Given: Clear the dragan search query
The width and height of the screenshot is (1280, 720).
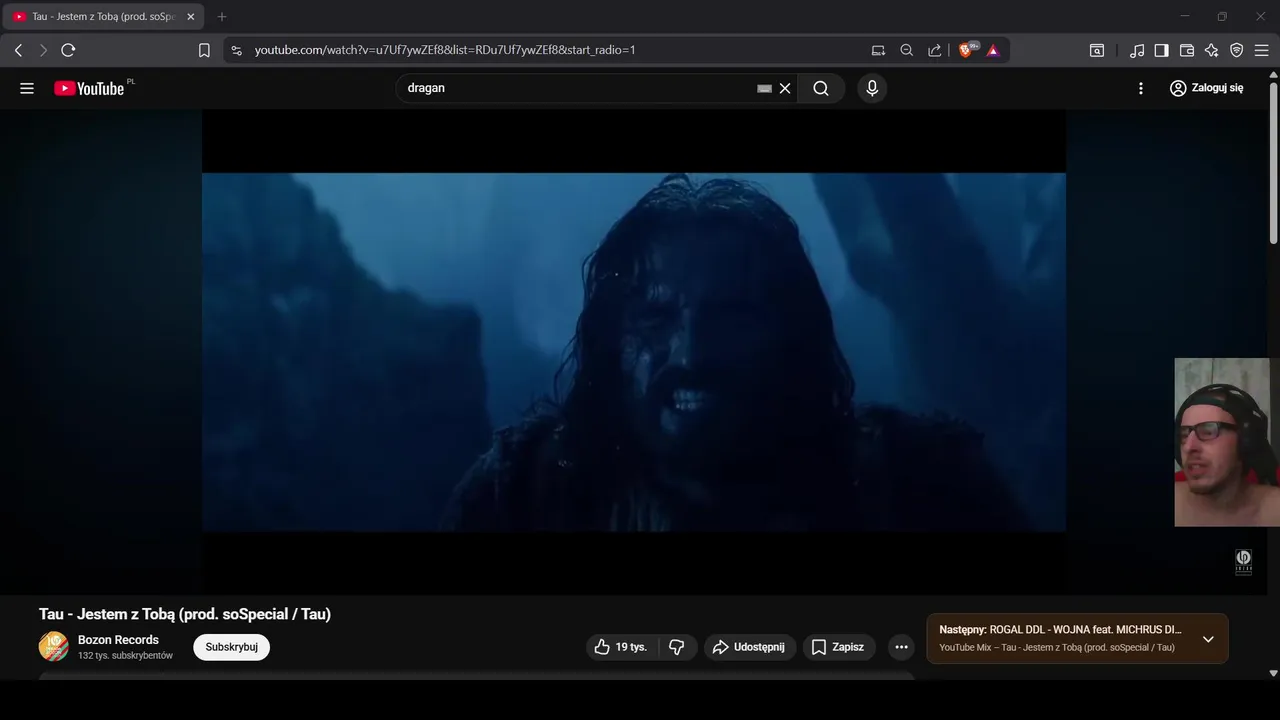Looking at the screenshot, I should pyautogui.click(x=785, y=88).
